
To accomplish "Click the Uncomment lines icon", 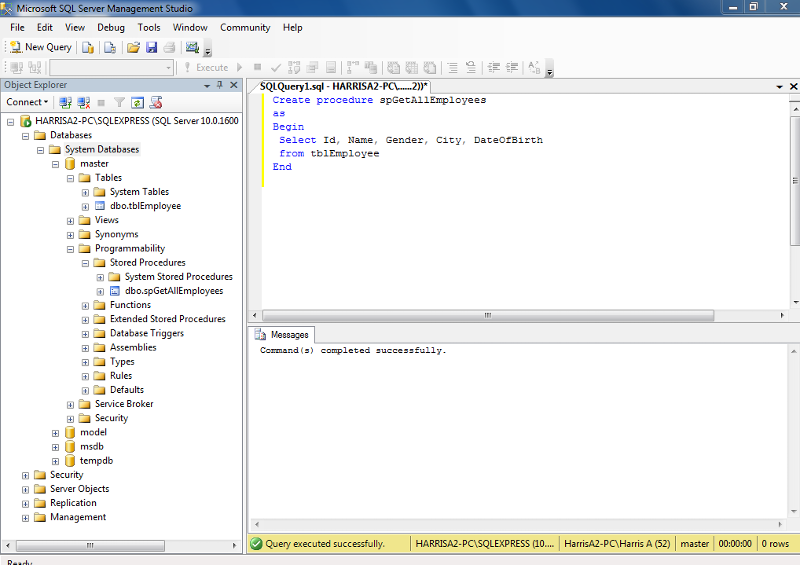I will coord(471,67).
